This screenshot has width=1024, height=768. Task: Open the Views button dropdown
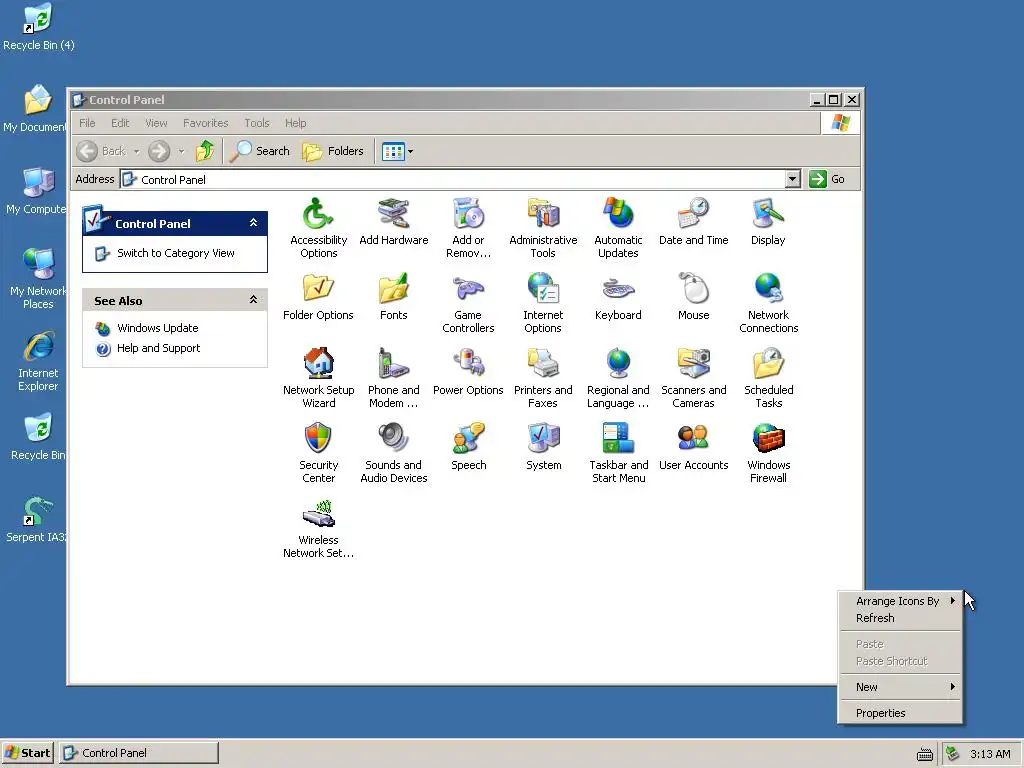[410, 152]
